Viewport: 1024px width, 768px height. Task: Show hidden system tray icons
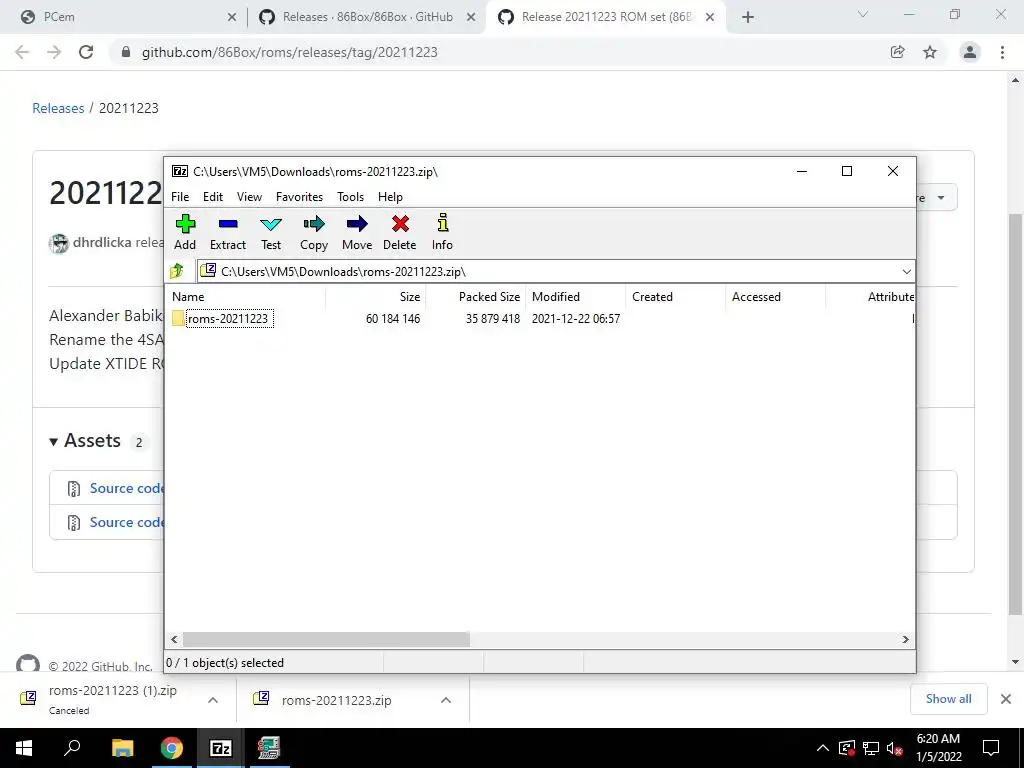(x=822, y=748)
